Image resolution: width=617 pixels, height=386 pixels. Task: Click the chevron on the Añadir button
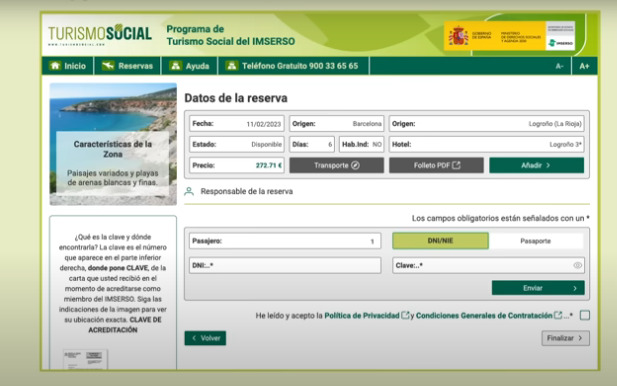pos(548,165)
